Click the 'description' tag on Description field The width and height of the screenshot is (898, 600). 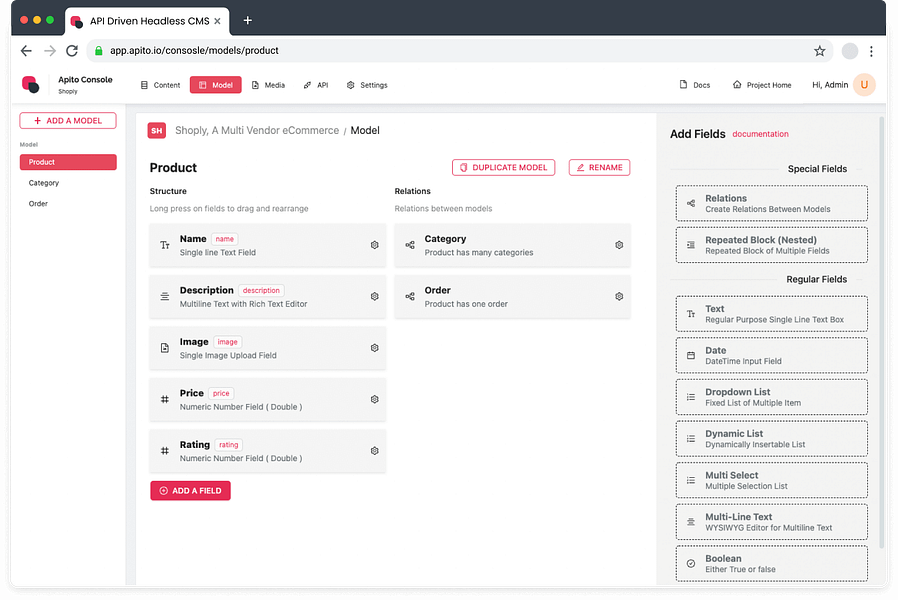(261, 291)
